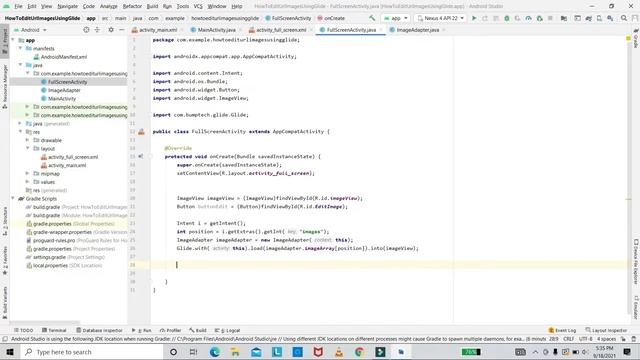640x360 pixels.
Task: Open the Device File Explorer side panel
Action: pyautogui.click(x=636, y=262)
